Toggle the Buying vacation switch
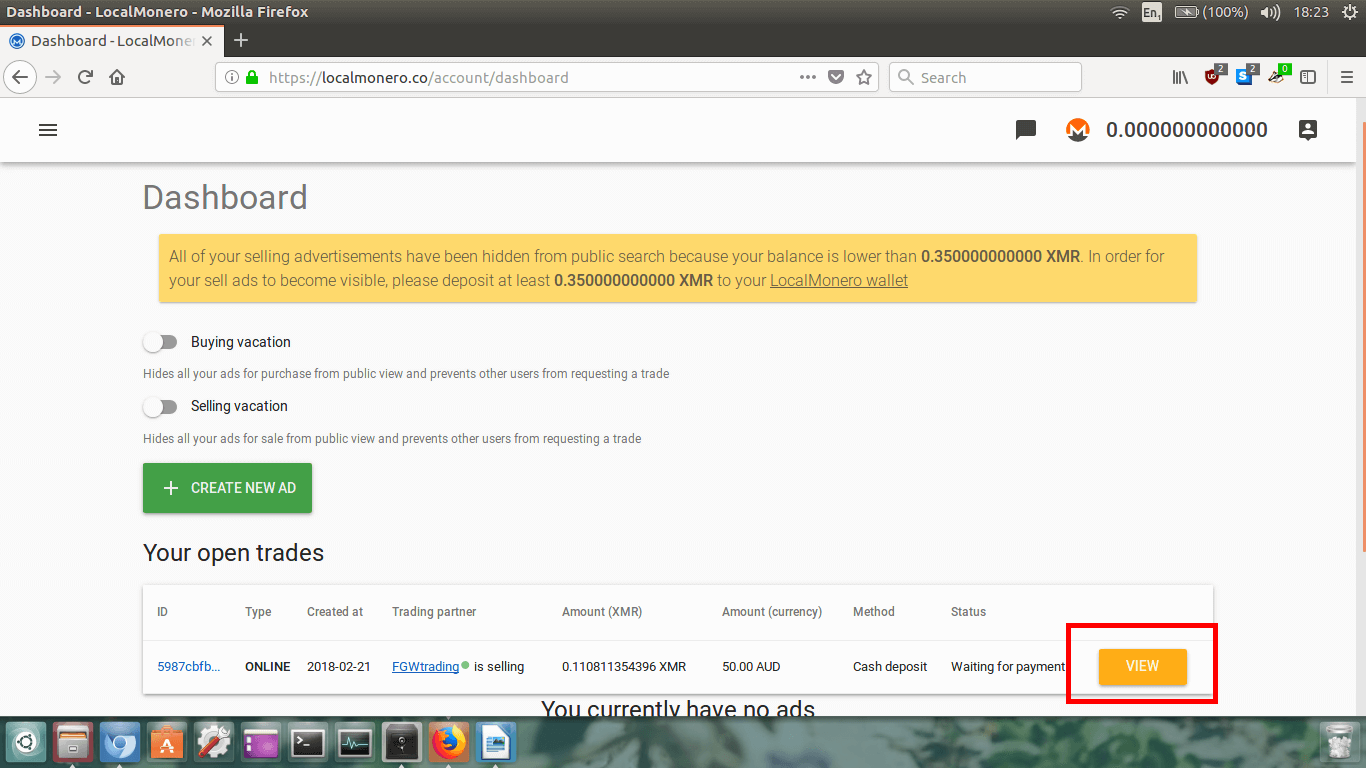The width and height of the screenshot is (1366, 768). pyautogui.click(x=160, y=342)
